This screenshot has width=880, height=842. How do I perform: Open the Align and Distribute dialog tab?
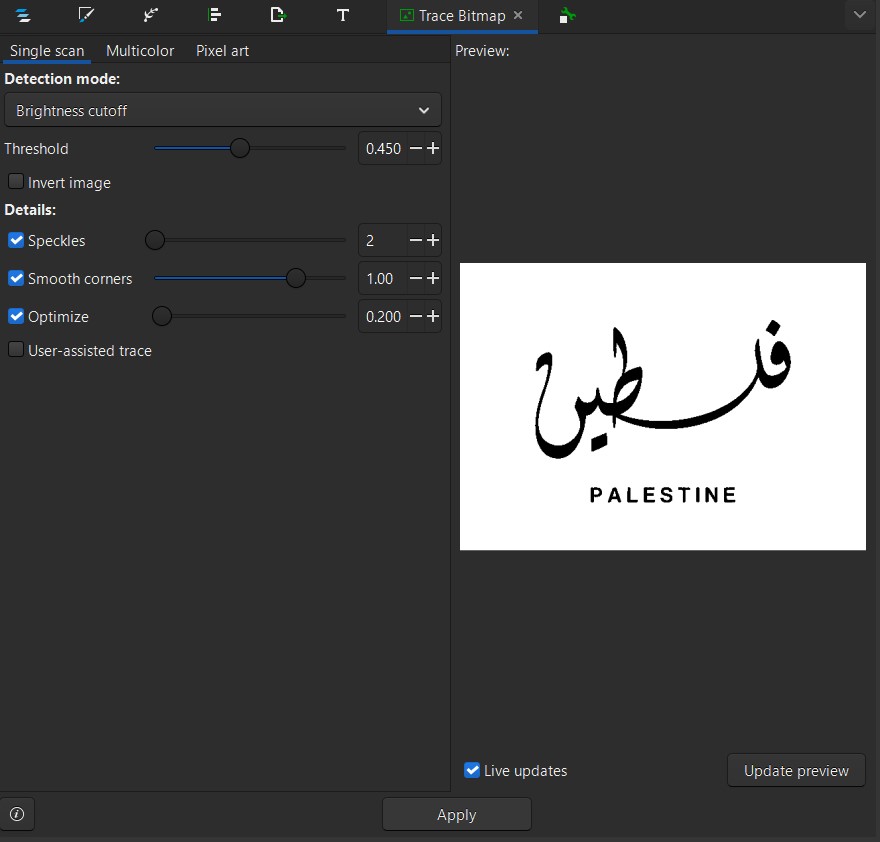[214, 15]
